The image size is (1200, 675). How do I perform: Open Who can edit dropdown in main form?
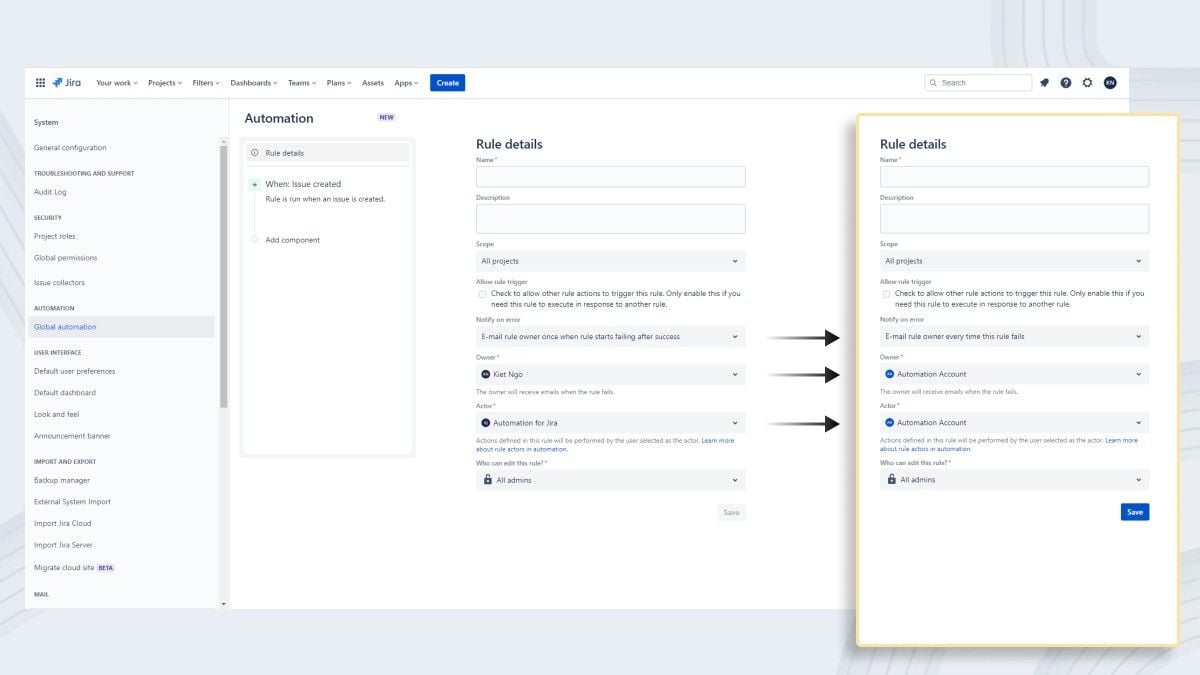point(611,480)
